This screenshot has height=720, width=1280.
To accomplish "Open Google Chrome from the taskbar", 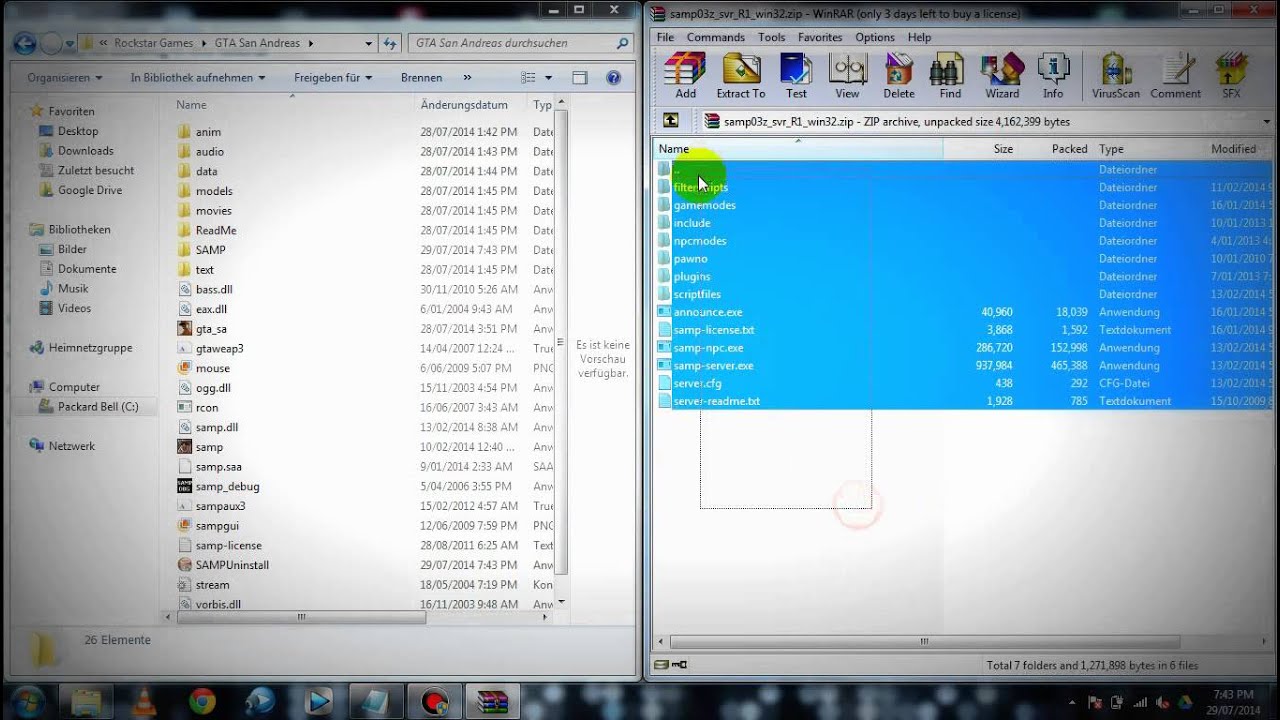I will click(202, 700).
